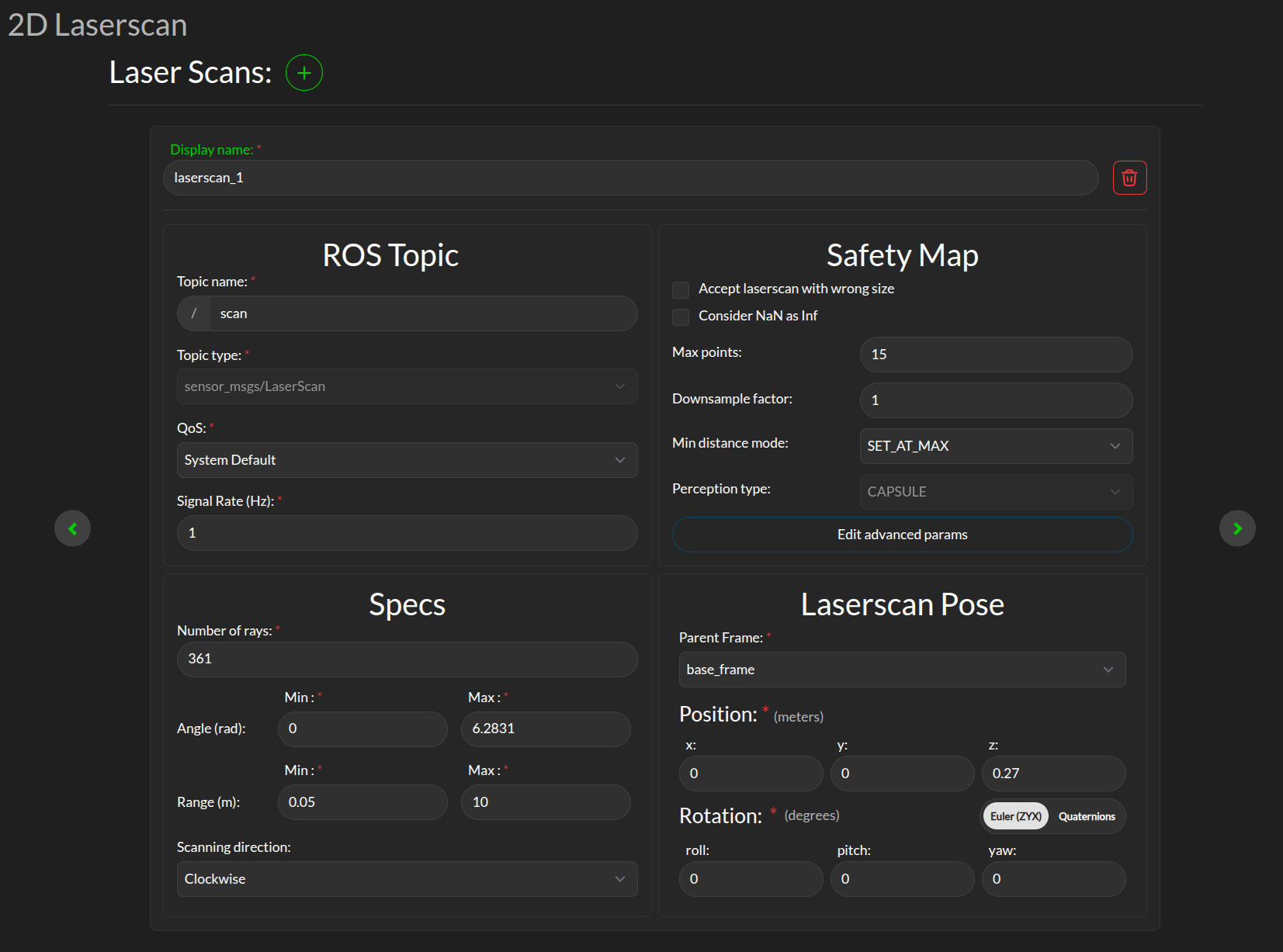Open Parent Frame base_frame dropdown

pos(902,670)
